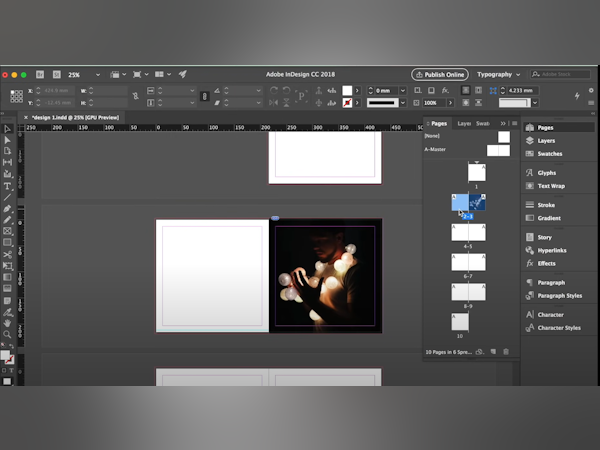Select the A-Master page thumbnail
The image size is (600, 450).
pyautogui.click(x=498, y=150)
